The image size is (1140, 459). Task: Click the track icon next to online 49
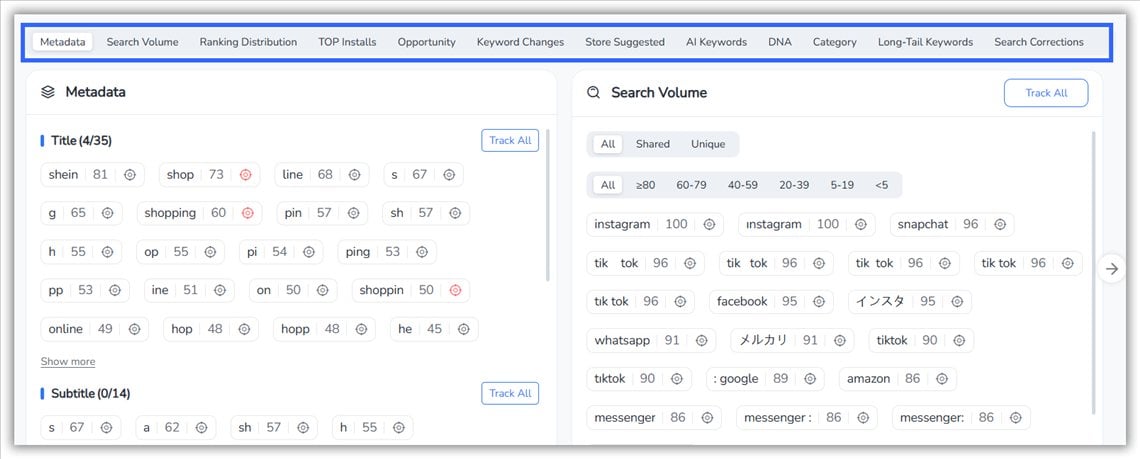(134, 329)
